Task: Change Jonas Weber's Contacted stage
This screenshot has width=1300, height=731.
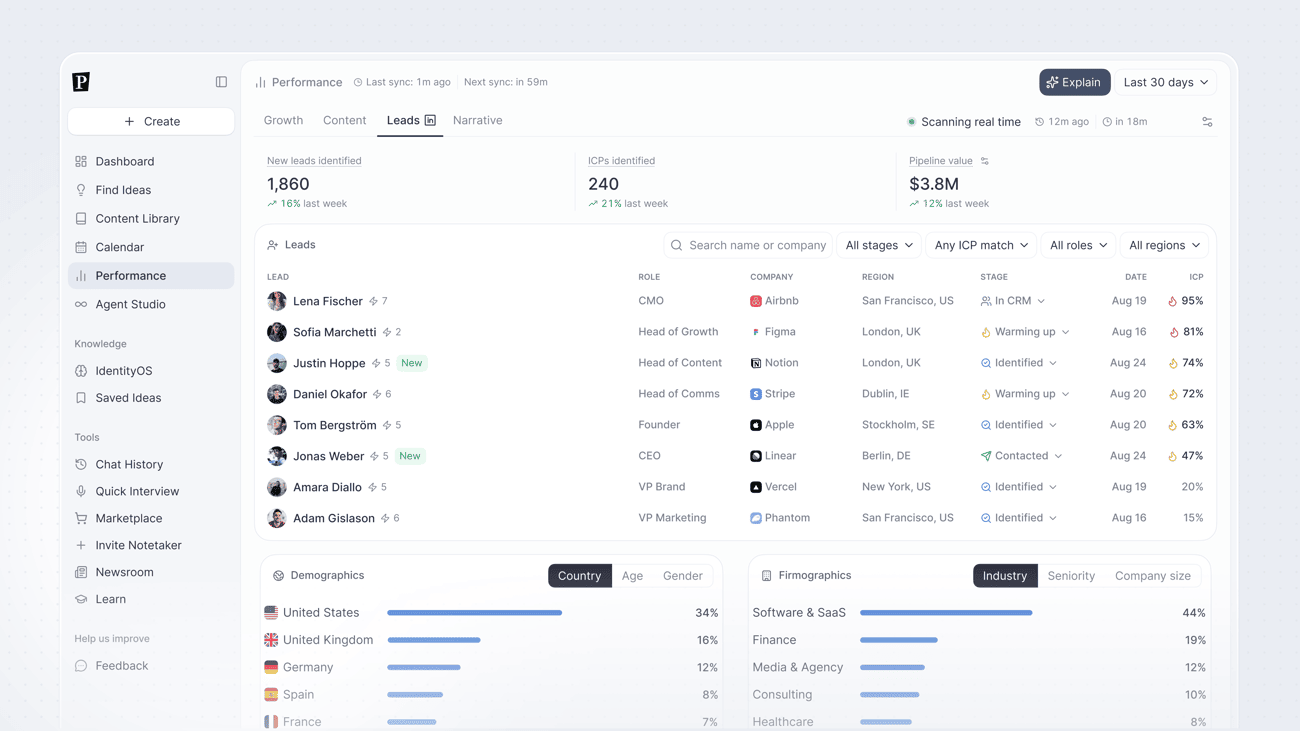Action: point(1021,456)
